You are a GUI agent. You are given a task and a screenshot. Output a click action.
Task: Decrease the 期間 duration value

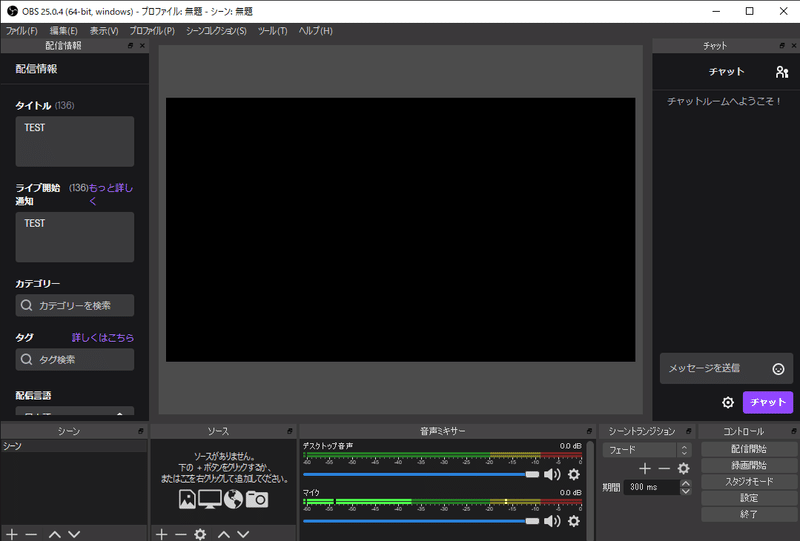[686, 491]
